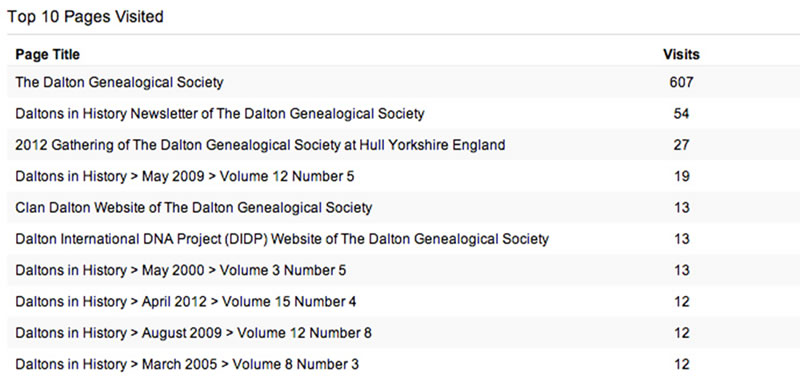The image size is (800, 389).
Task: Click the 607 visits value
Action: [681, 82]
